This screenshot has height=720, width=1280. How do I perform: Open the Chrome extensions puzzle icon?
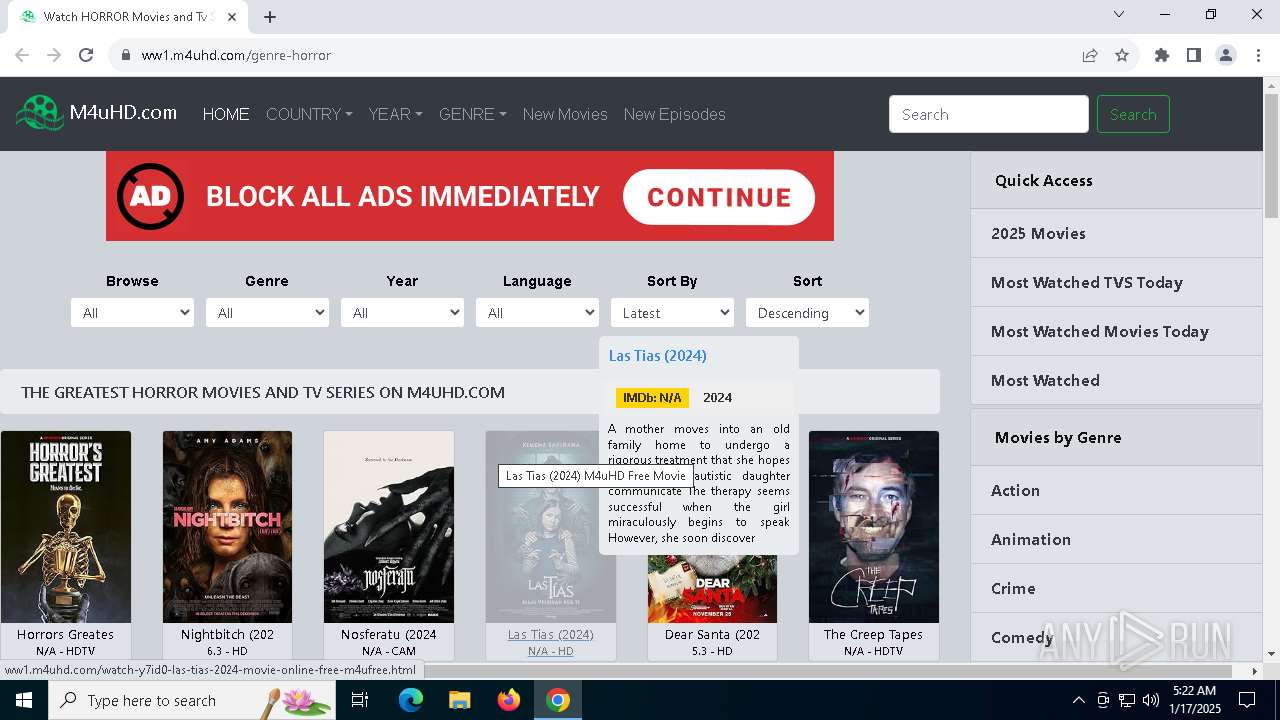(1162, 55)
